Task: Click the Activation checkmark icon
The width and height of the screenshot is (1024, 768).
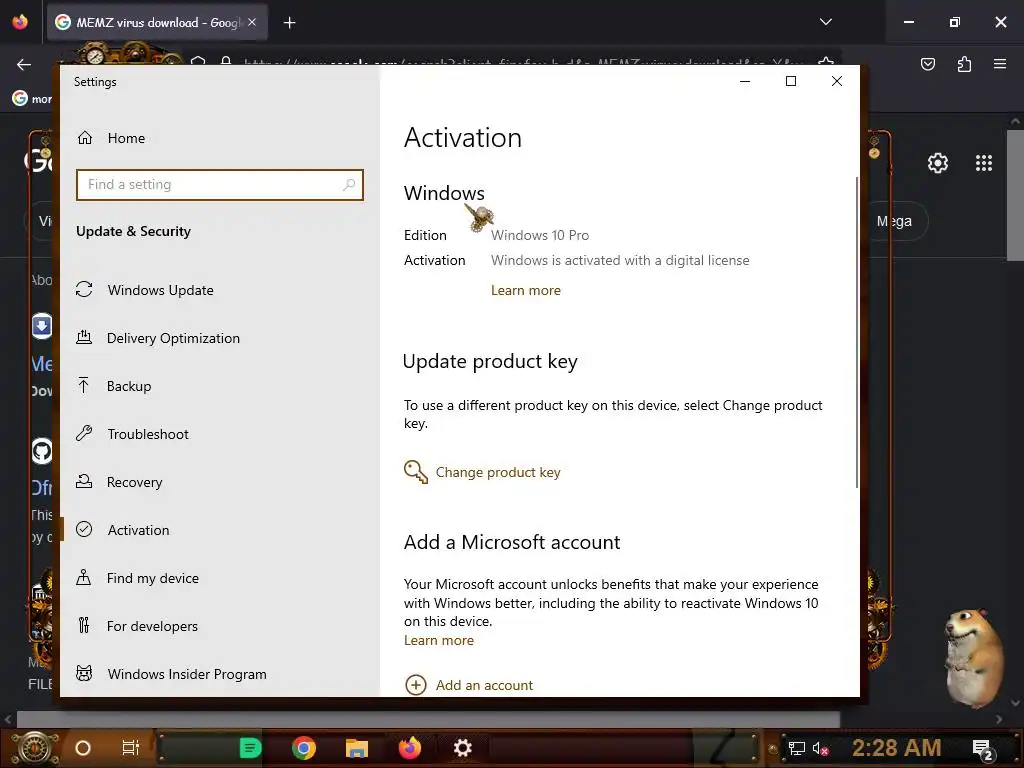Action: click(84, 529)
